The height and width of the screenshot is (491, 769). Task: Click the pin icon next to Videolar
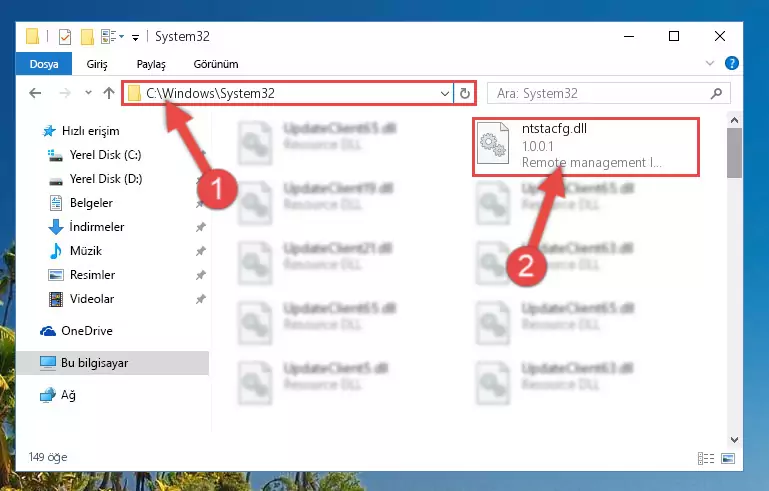click(201, 299)
